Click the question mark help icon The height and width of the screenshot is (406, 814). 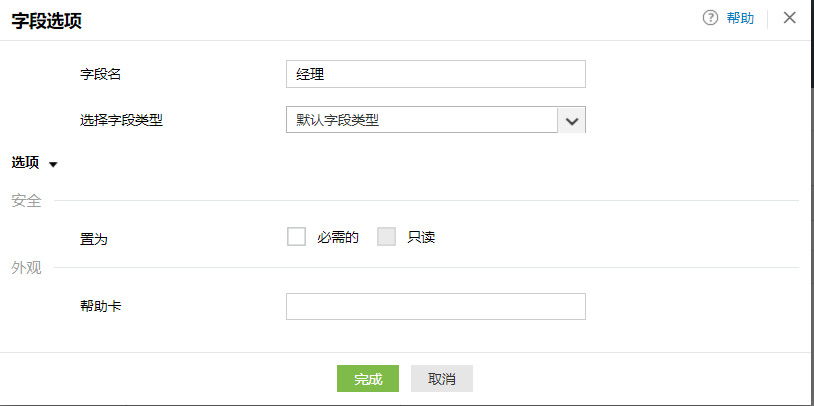711,18
